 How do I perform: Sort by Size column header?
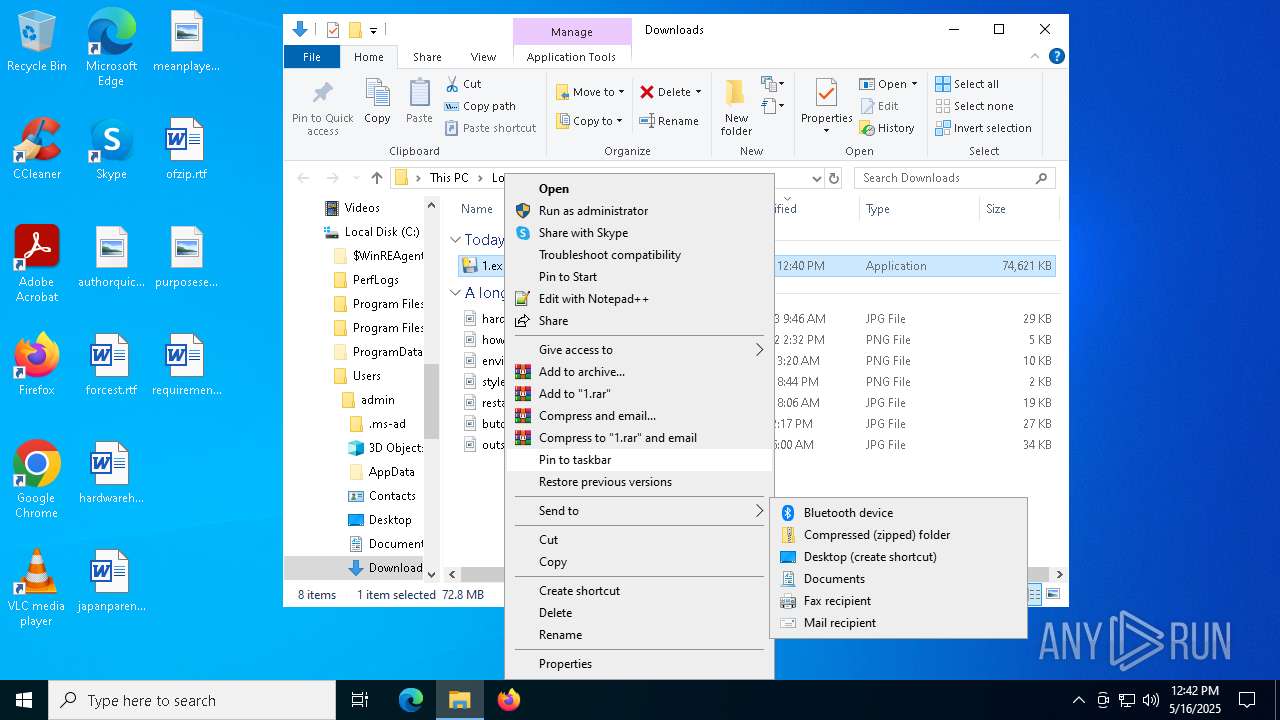click(1018, 209)
